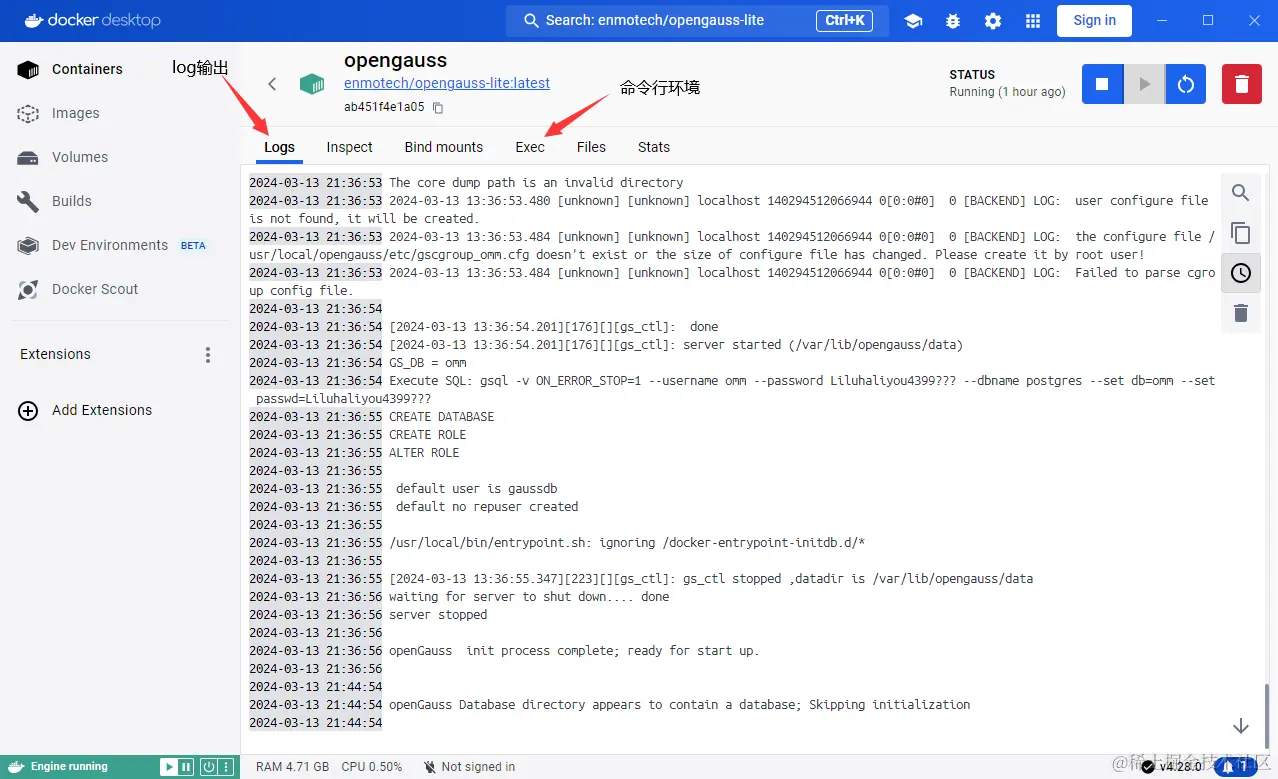Viewport: 1278px width, 779px height.
Task: Open Builds in the sidebar
Action: pos(120,201)
